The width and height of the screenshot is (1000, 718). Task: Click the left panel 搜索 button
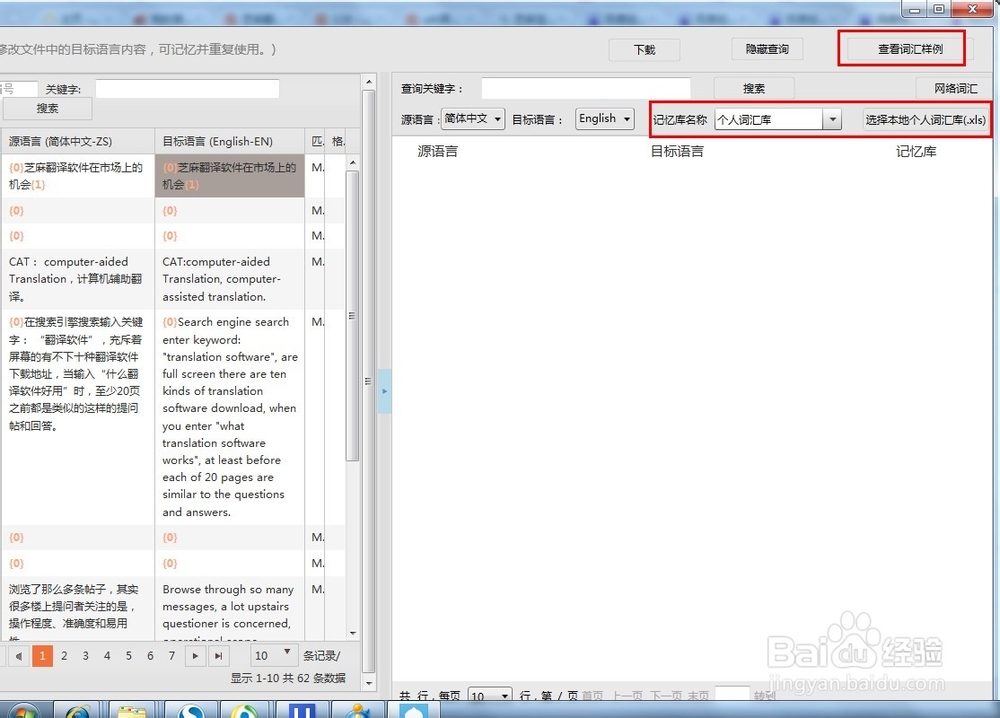click(x=47, y=108)
